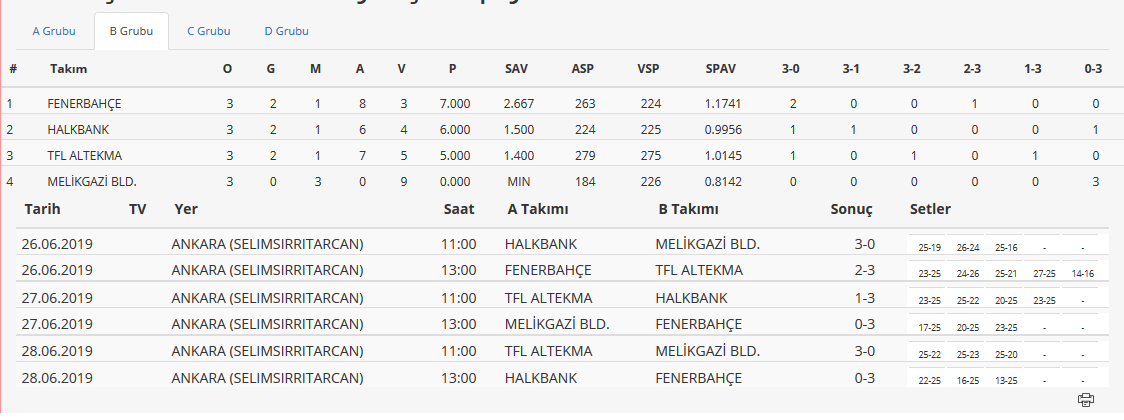Click the 2-3 result of FENERBAHÇE vs TFL ALTEKMA

coord(865,270)
